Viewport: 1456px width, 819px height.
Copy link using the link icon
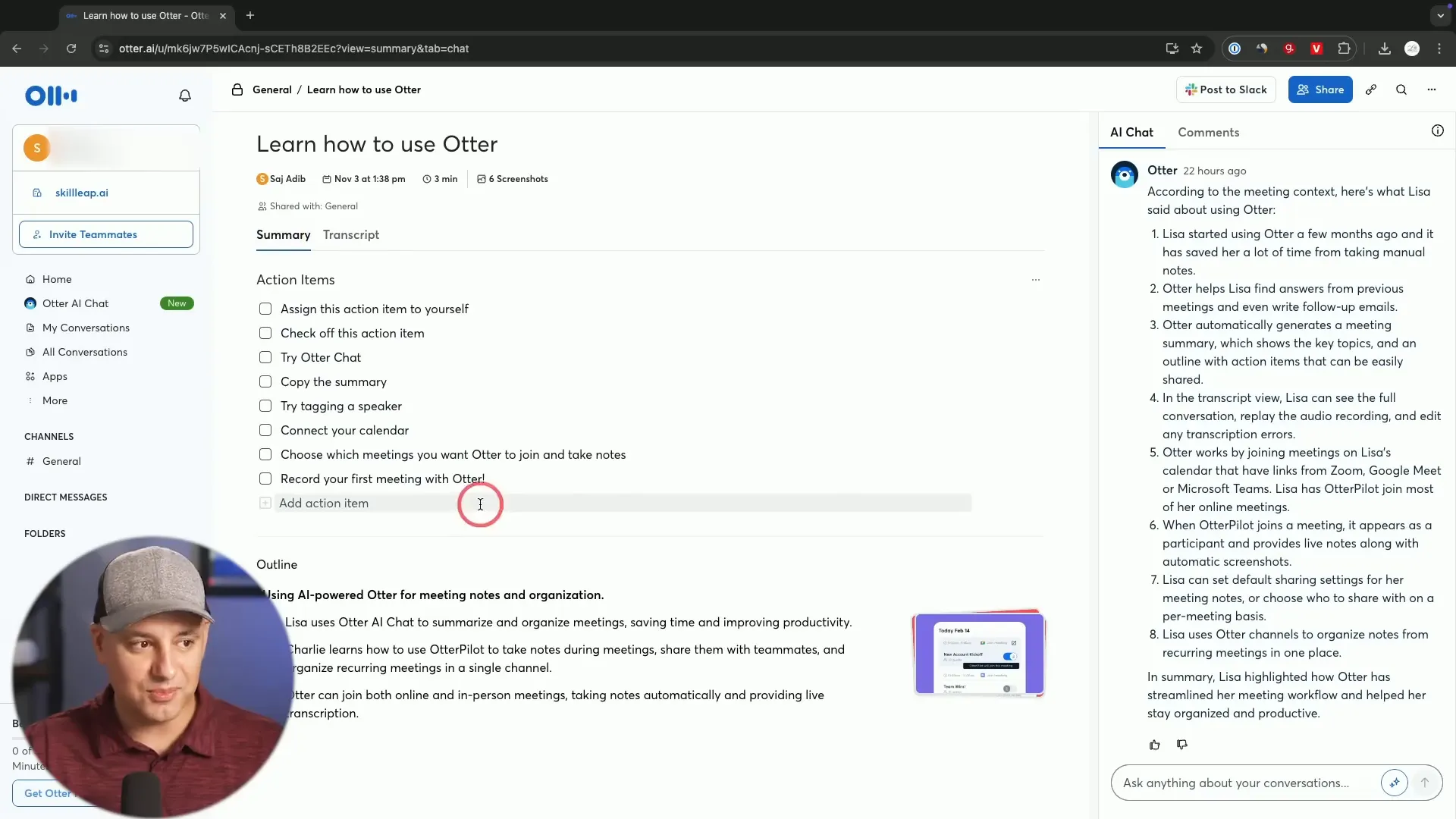[1371, 89]
